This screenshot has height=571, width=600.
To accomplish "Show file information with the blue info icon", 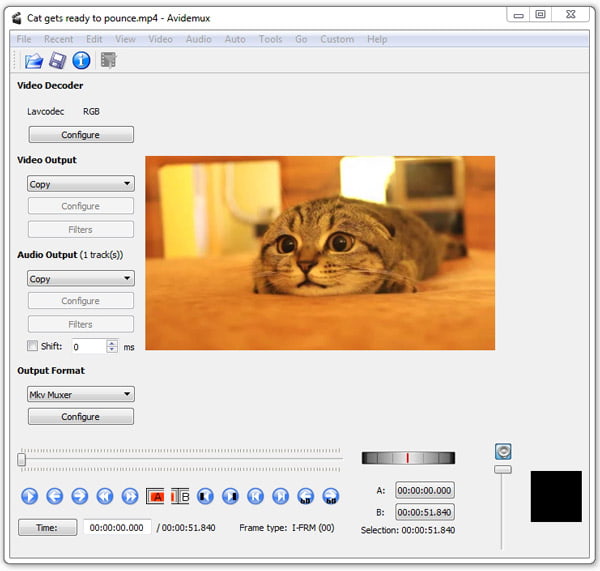I will [81, 61].
